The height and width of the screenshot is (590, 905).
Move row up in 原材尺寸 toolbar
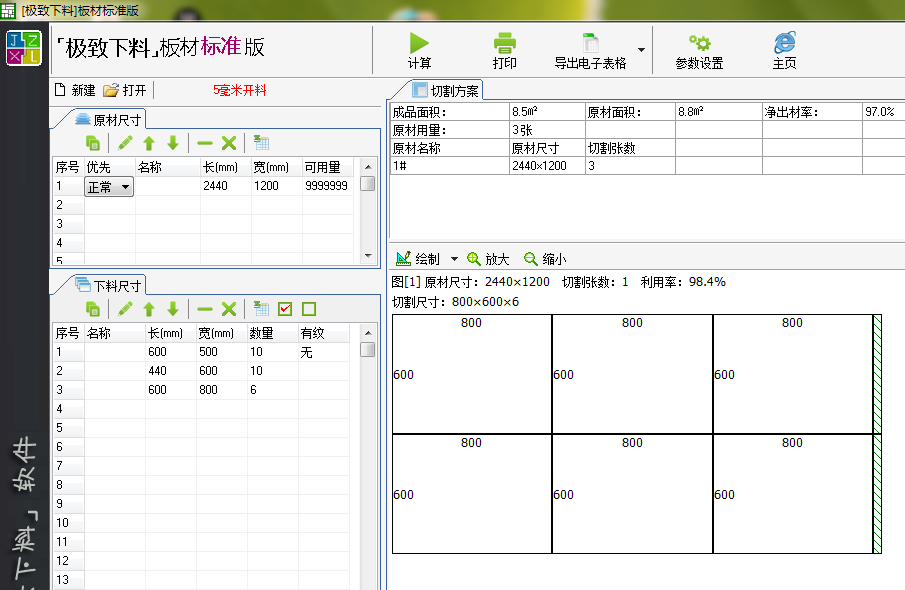[149, 143]
